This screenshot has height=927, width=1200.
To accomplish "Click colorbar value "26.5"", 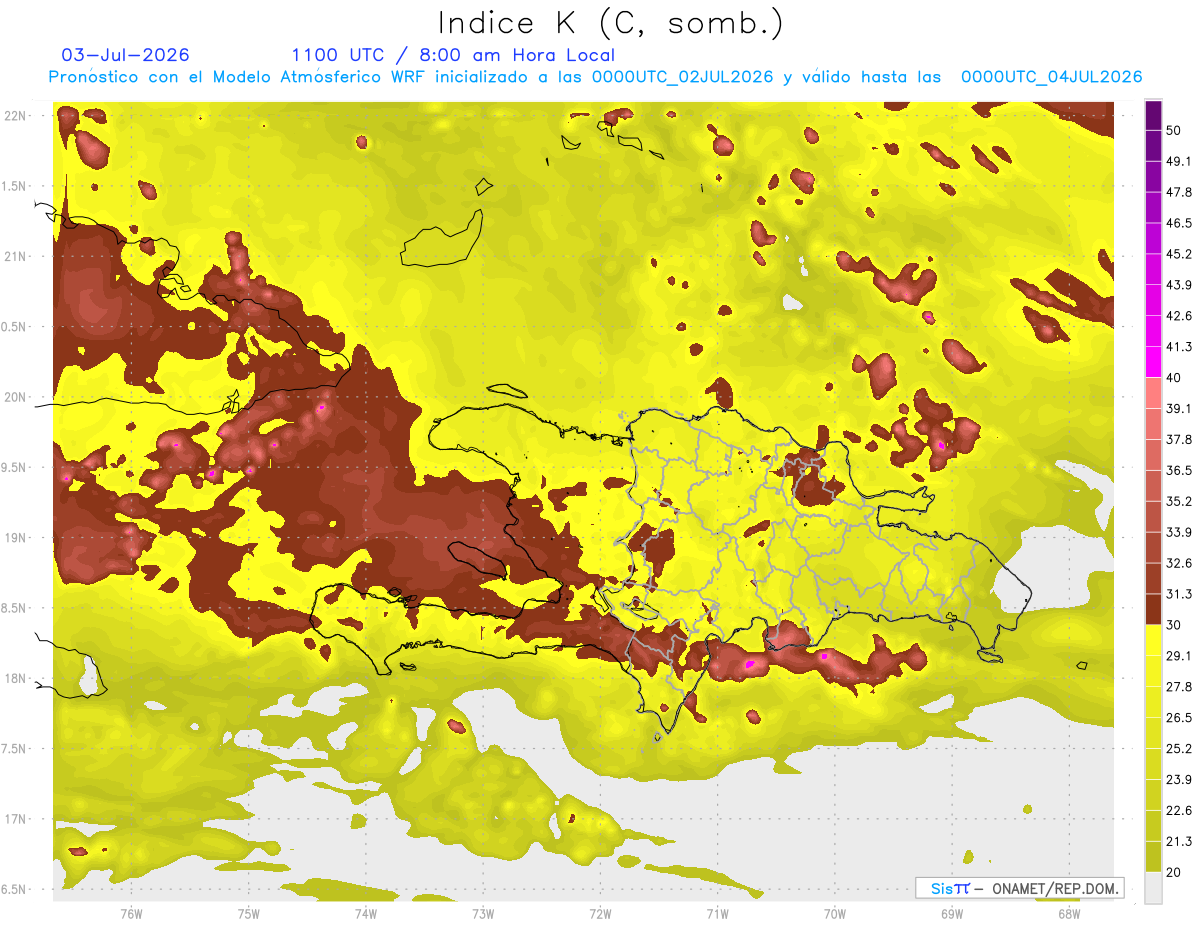I will click(1179, 718).
